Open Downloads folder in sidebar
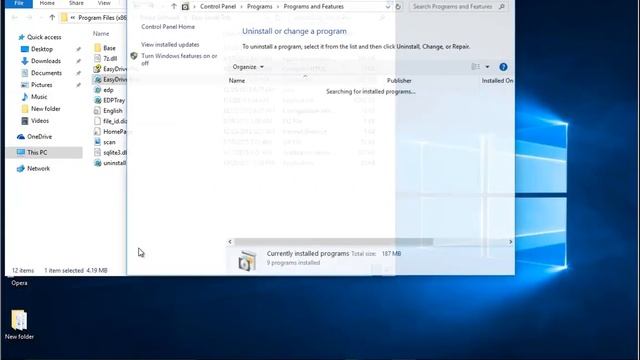Screen dimensions: 640x360 [46, 61]
